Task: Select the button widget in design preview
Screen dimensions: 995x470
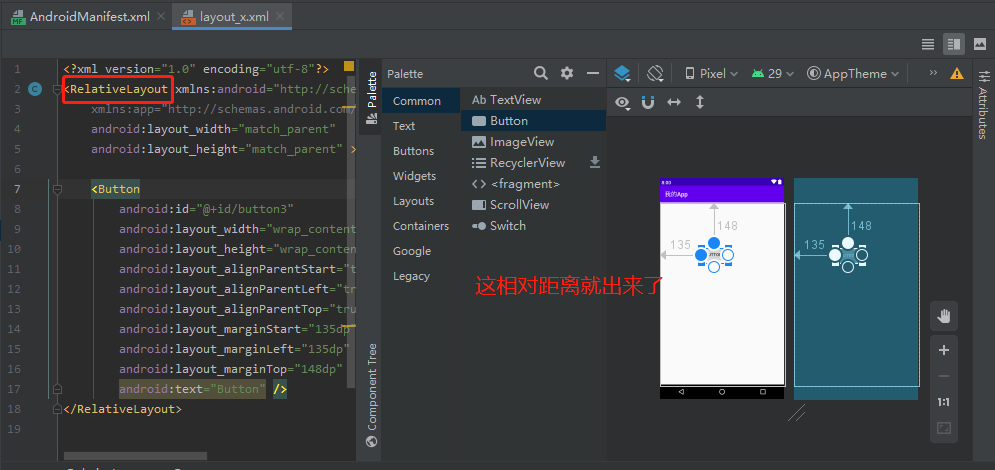Action: pos(714,255)
